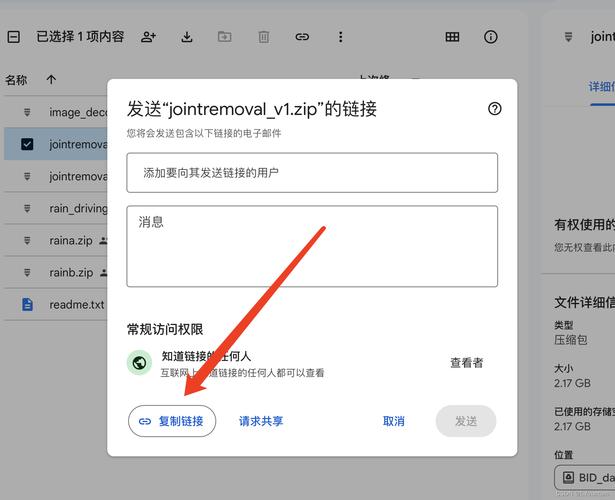Click the 已选择 1 项内容 selection label
This screenshot has height=500, width=615.
pyautogui.click(x=80, y=37)
